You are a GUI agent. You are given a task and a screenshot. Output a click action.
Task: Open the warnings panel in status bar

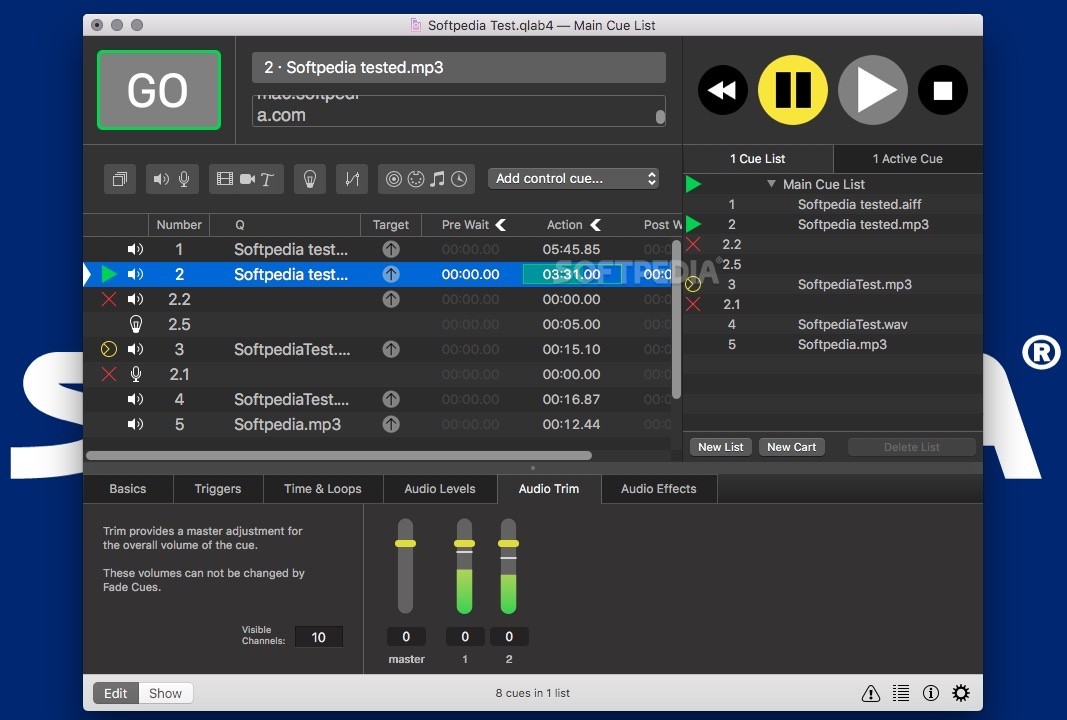pyautogui.click(x=870, y=693)
